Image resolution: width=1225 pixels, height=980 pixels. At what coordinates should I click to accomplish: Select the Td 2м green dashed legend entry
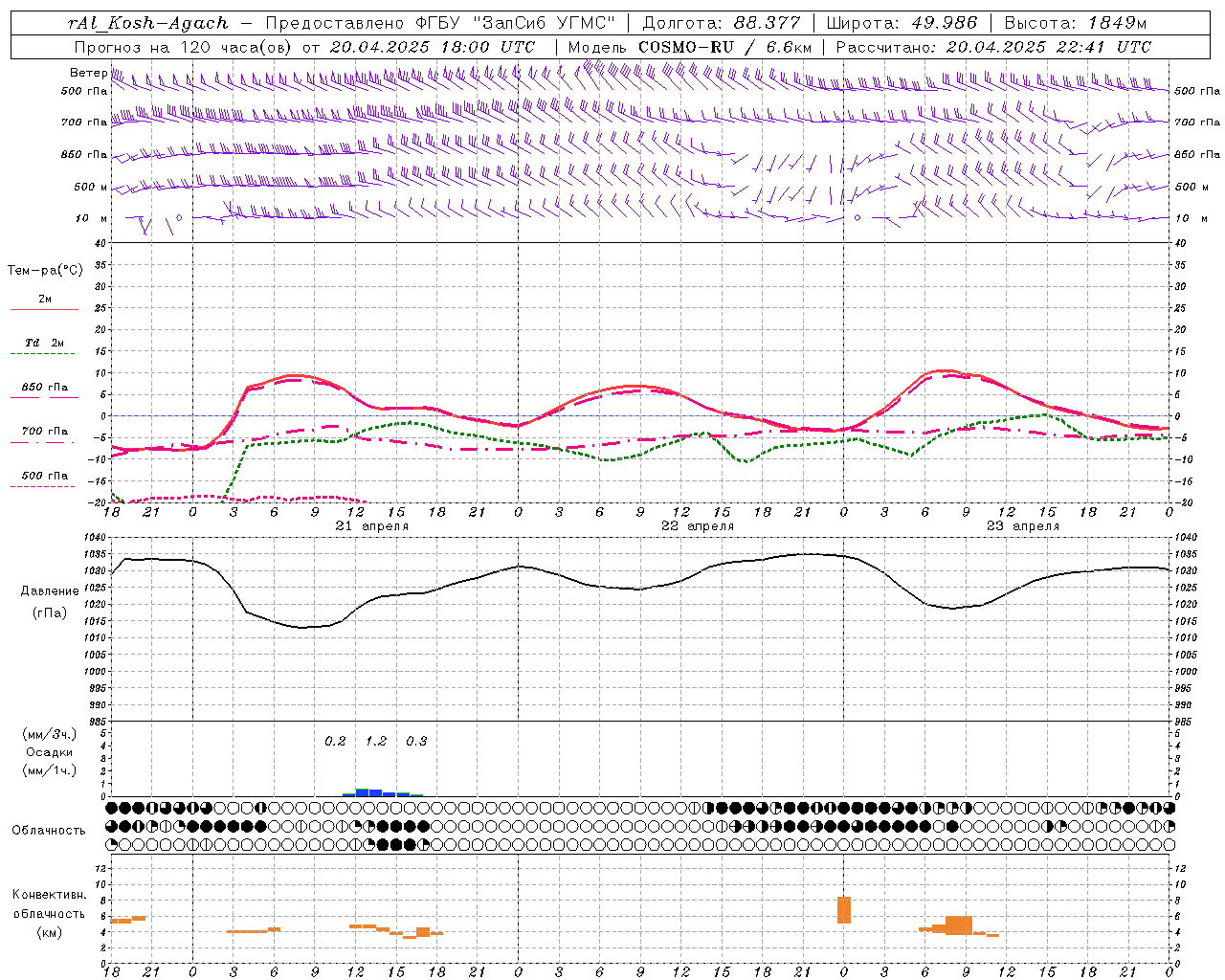pyautogui.click(x=44, y=346)
